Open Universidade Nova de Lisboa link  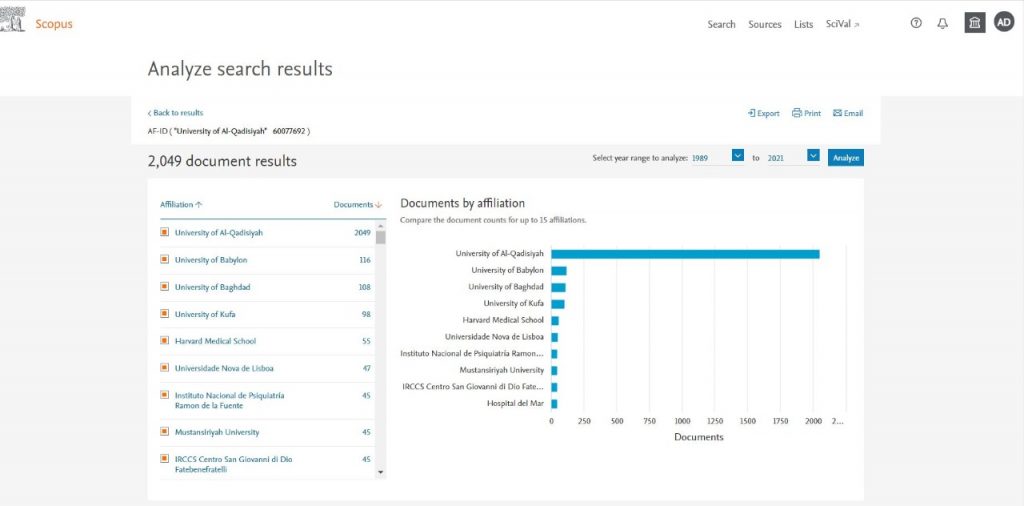224,368
